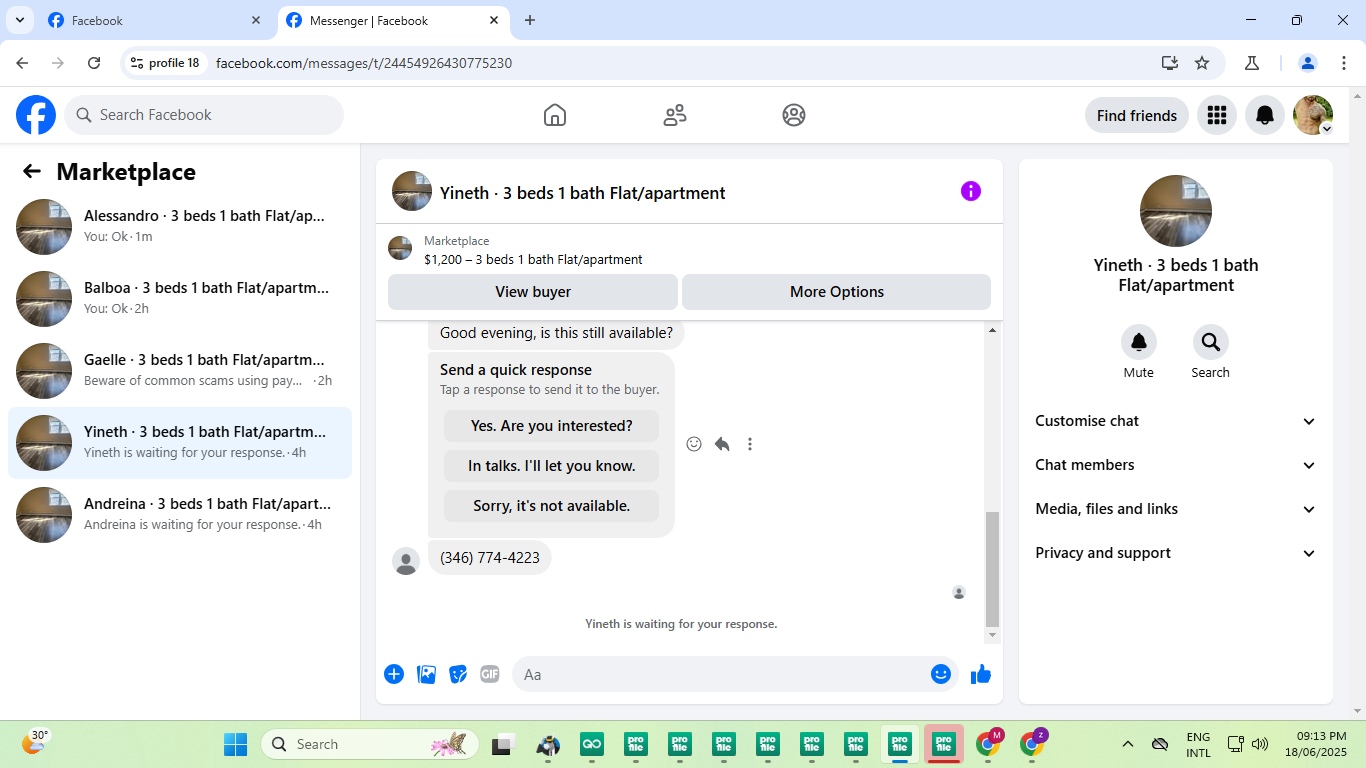Open Andreina conversation in list
Screen dimensions: 1366x768
click(x=180, y=515)
